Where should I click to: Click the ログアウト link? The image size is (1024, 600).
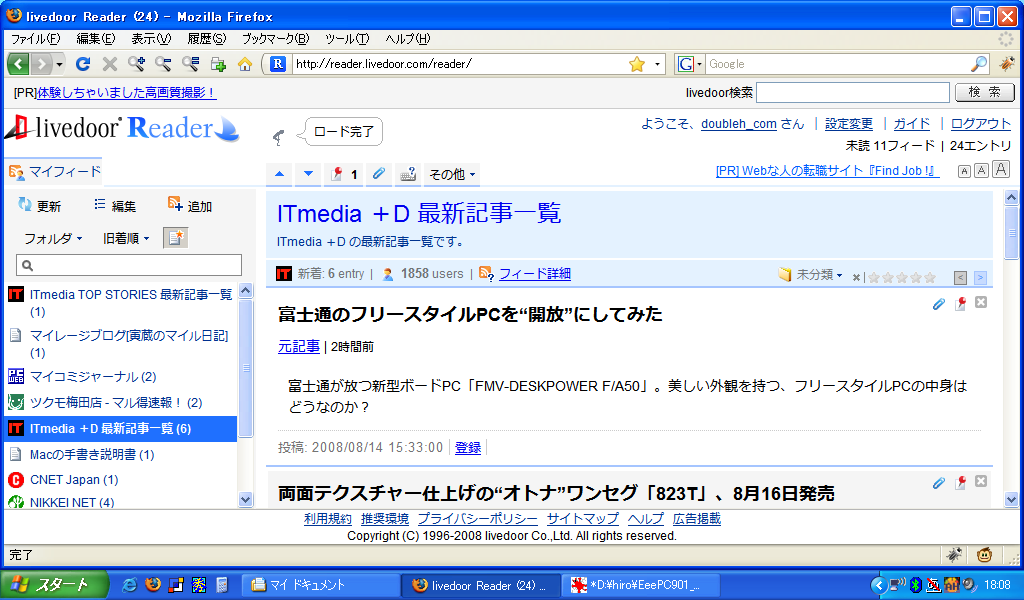(x=980, y=123)
